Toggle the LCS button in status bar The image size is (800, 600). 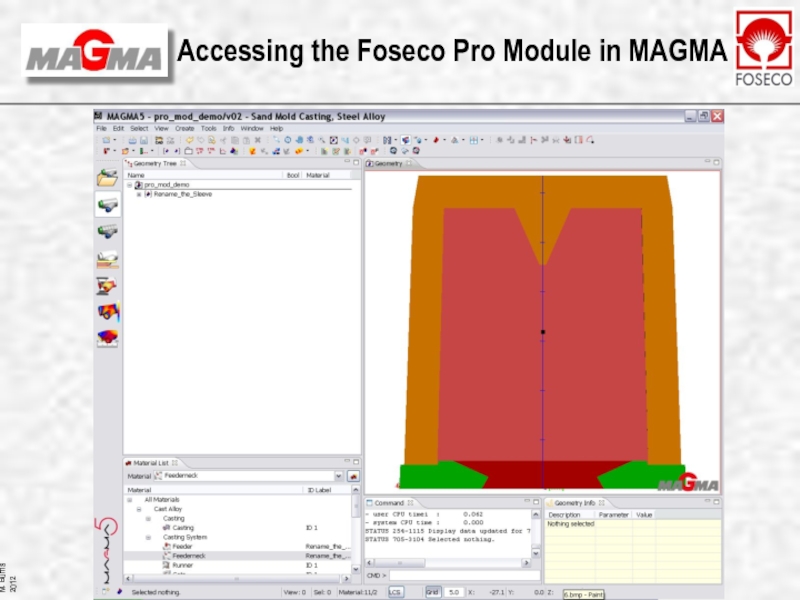point(395,592)
